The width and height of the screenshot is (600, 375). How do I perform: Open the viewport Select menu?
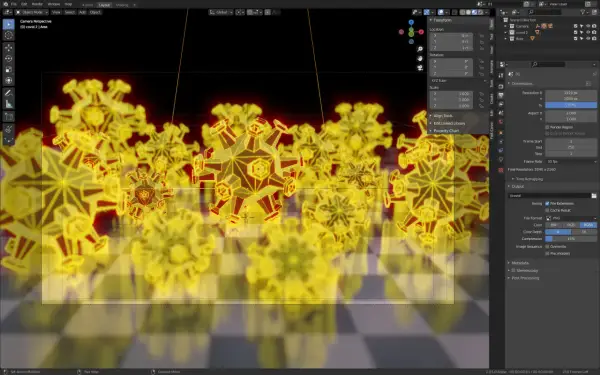[70, 12]
